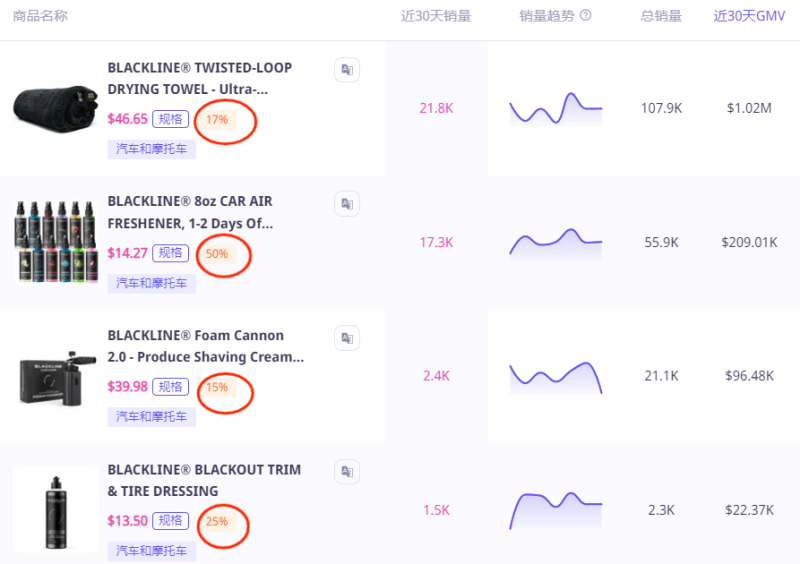Click translate icon for Blackout Trim & Tire Dressing

(x=347, y=471)
